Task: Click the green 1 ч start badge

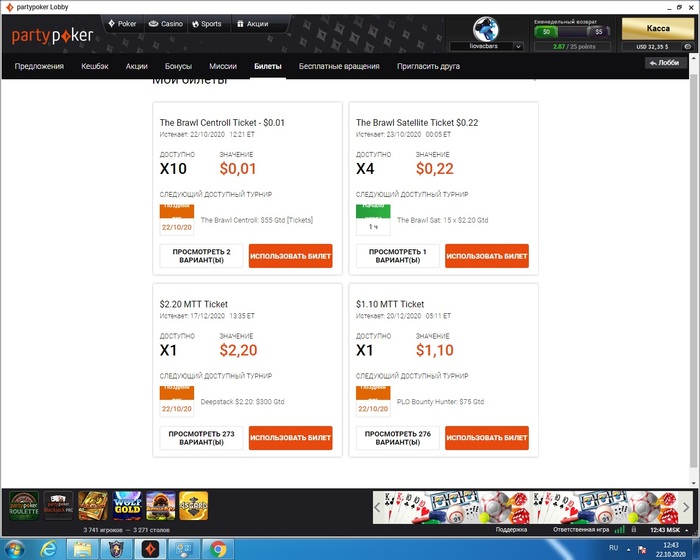Action: click(373, 220)
